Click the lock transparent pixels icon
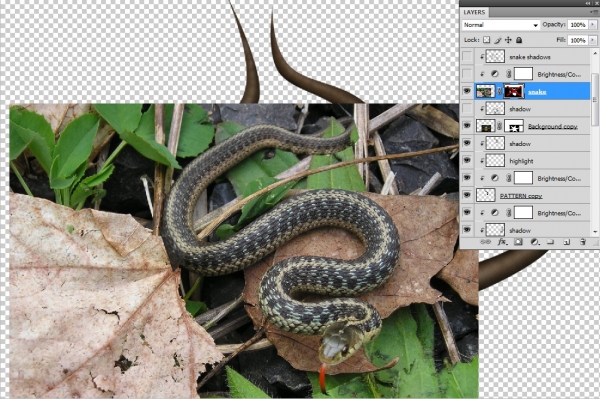600x399 pixels. pyautogui.click(x=486, y=40)
